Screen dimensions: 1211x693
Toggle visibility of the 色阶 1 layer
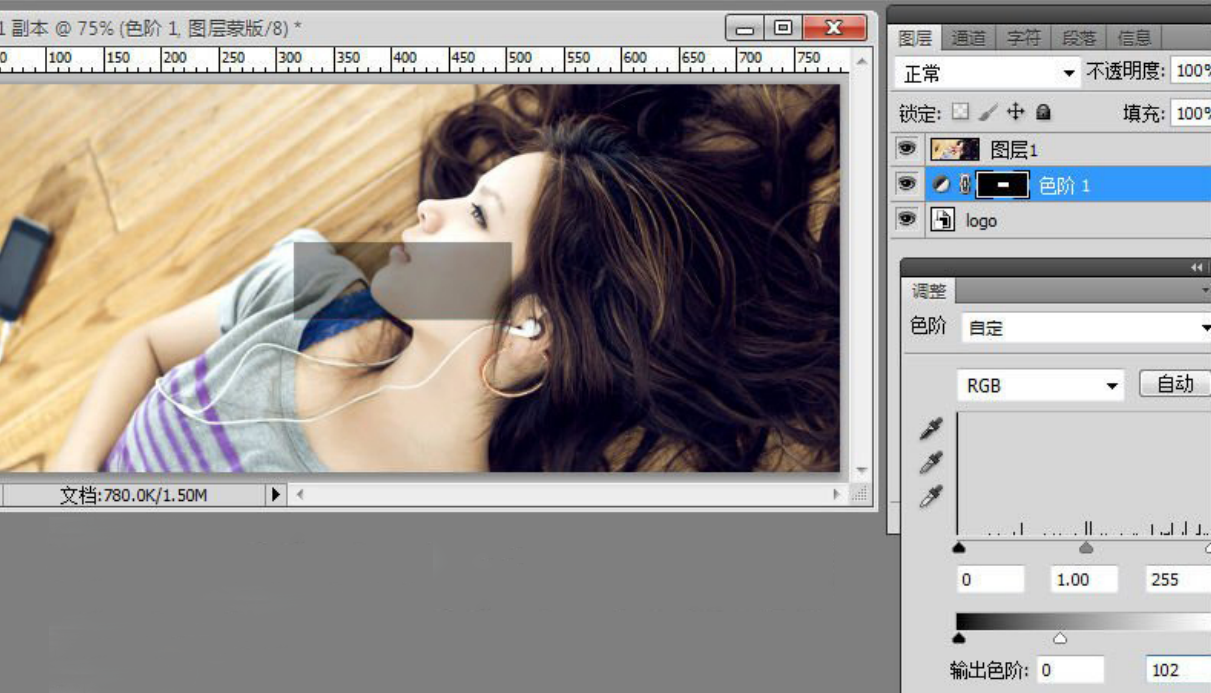pyautogui.click(x=907, y=185)
